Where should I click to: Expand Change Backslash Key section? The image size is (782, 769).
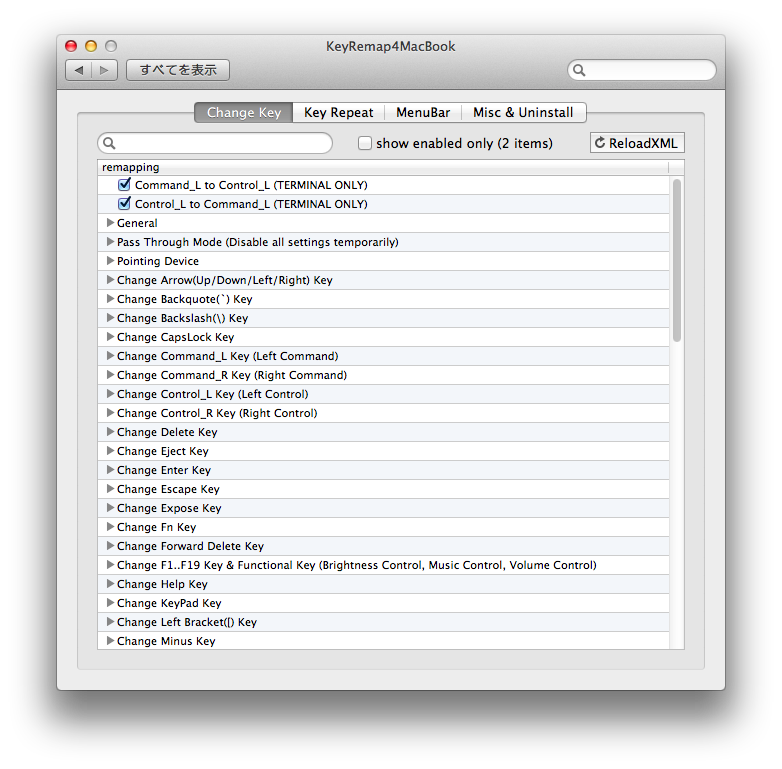pos(111,318)
